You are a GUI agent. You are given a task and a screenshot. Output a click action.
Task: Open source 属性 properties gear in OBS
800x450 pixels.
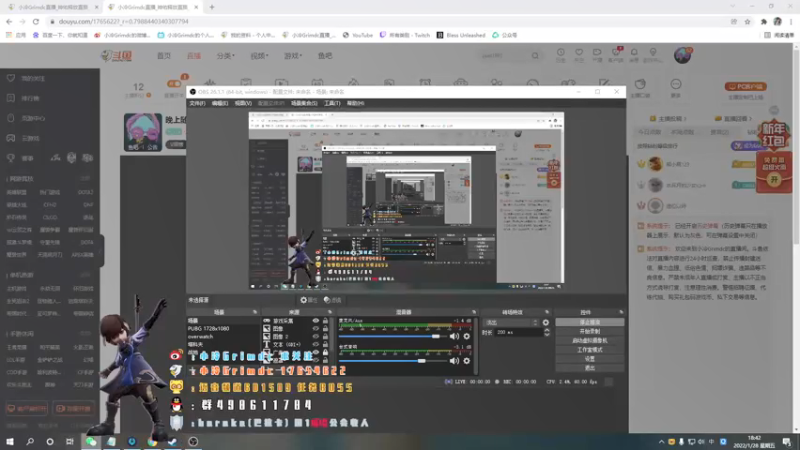coord(309,300)
